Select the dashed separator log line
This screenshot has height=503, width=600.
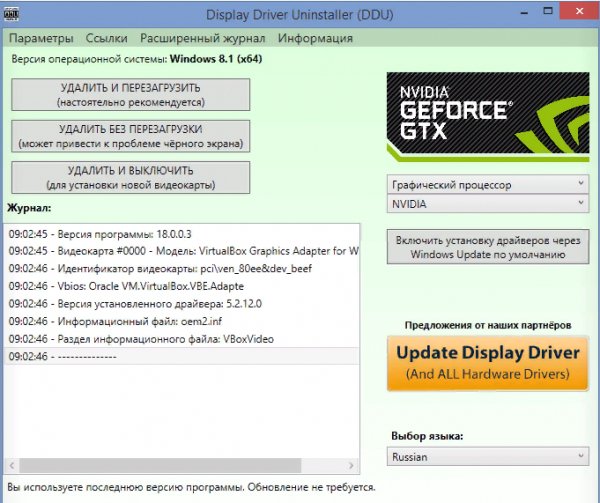182,356
